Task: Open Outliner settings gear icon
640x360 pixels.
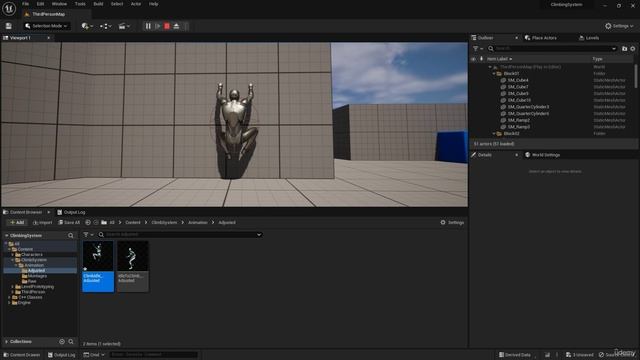Action: 633,49
